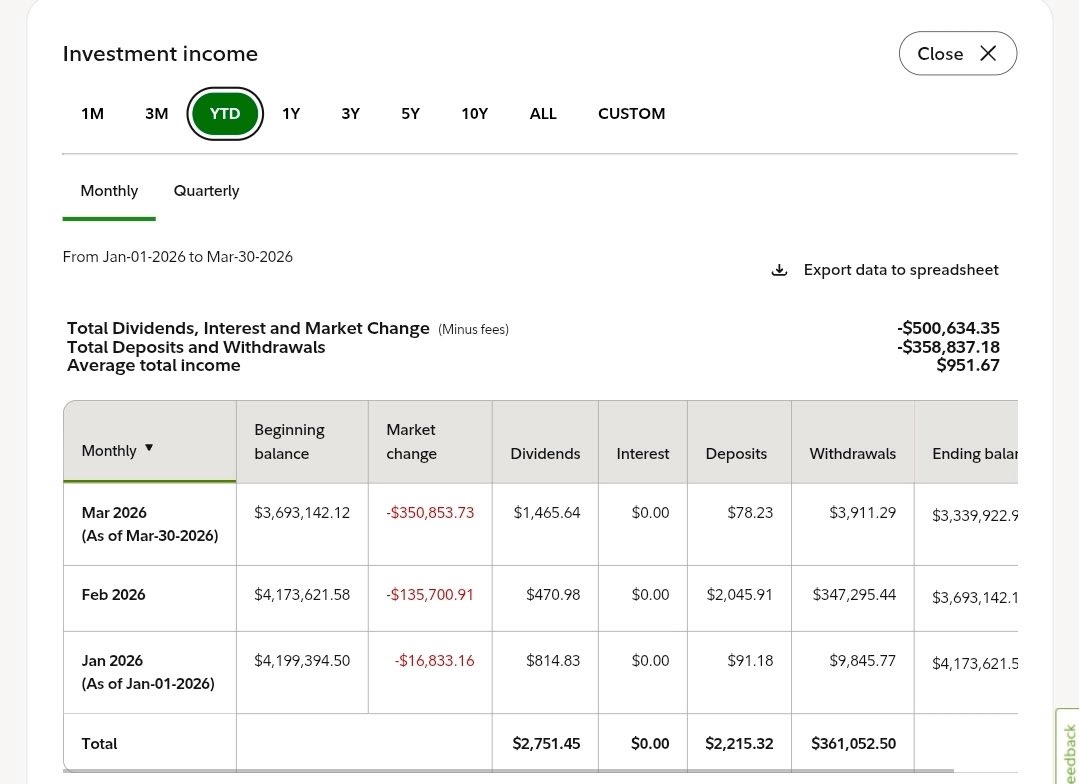Click the Market change column header
Image resolution: width=1079 pixels, height=784 pixels.
[x=411, y=442]
